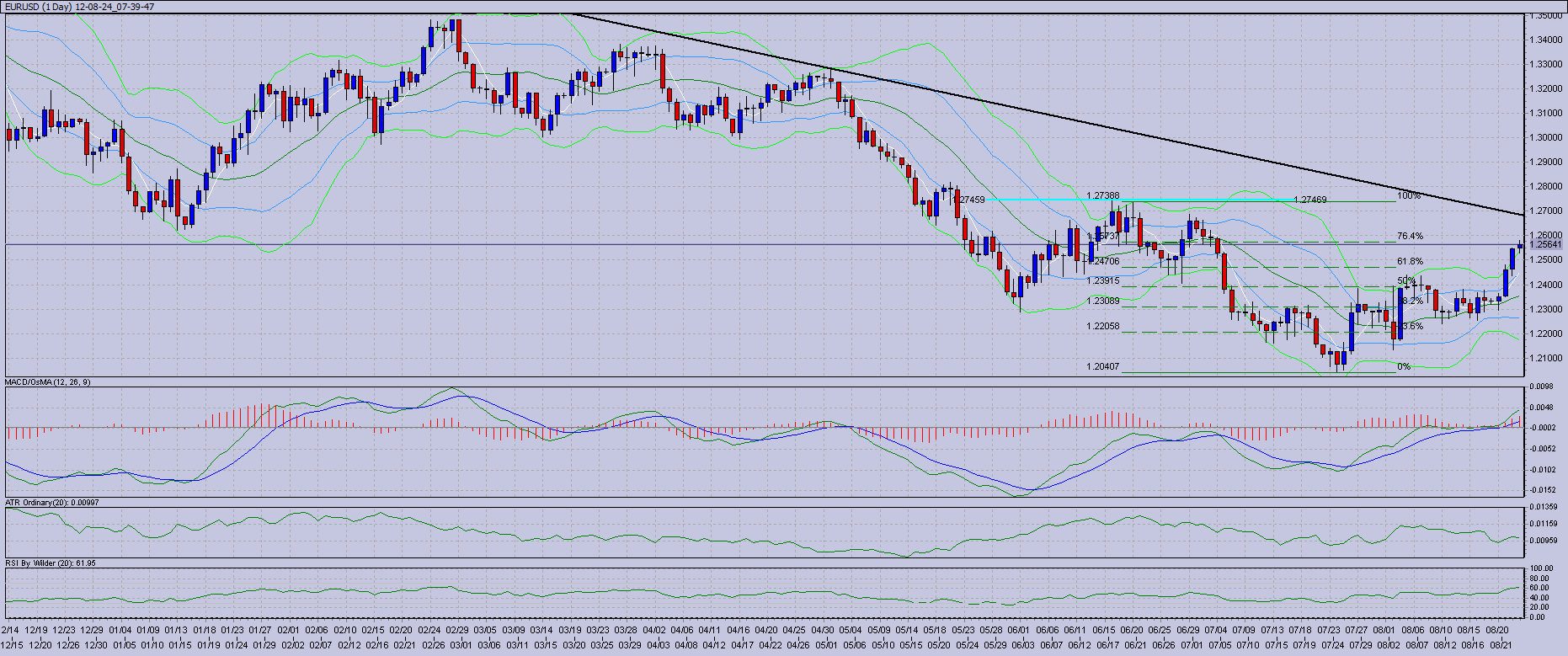Click the 02/29 date axis label

[x=457, y=630]
